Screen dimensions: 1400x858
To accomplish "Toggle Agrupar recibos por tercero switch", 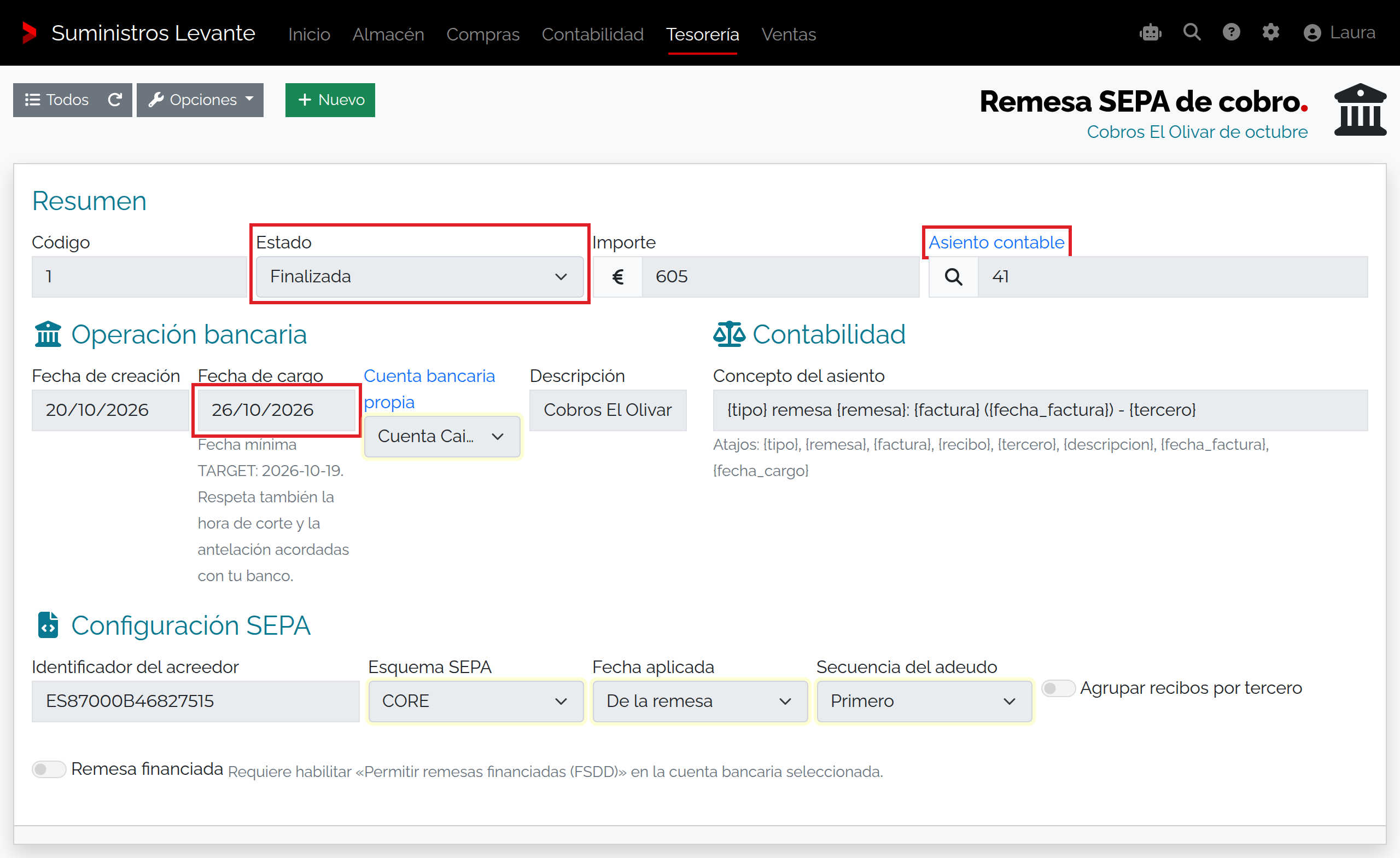I will (1058, 688).
